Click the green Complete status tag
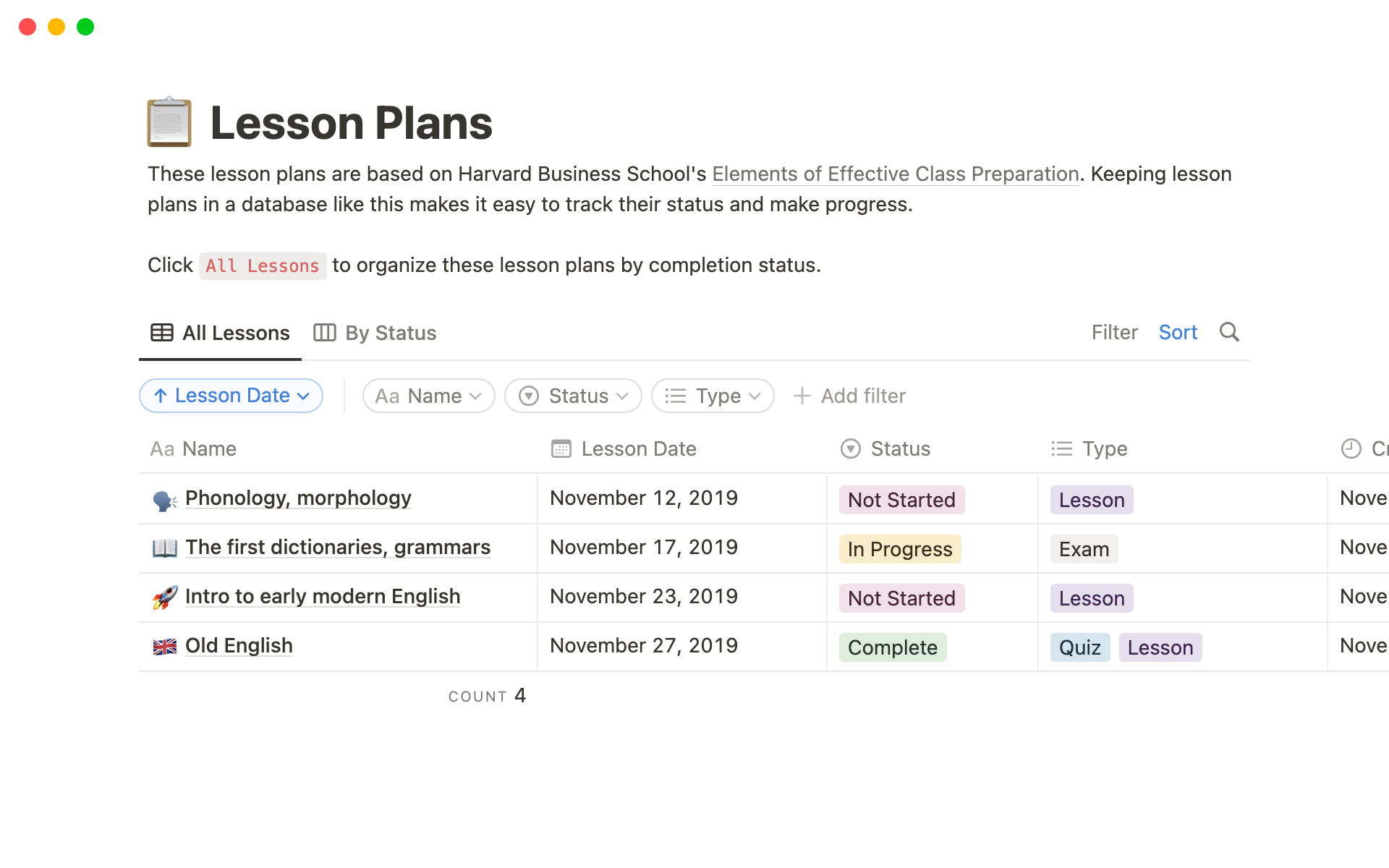Screen dimensions: 1389x868 [892, 647]
